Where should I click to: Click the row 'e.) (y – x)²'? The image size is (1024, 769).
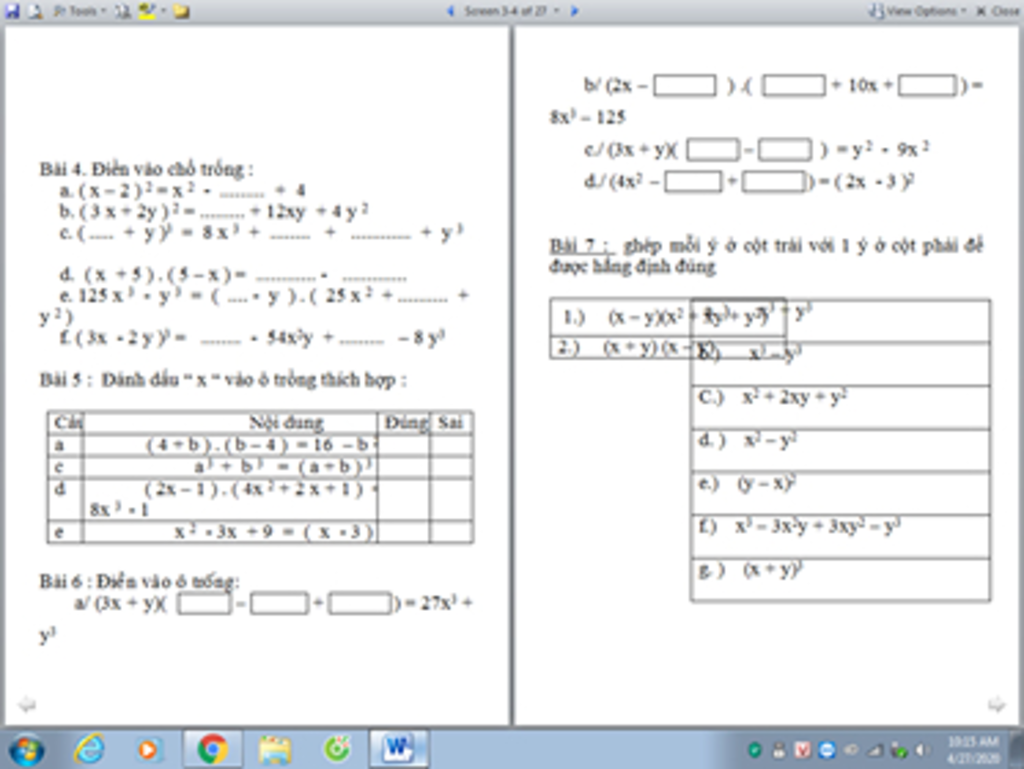click(x=840, y=494)
